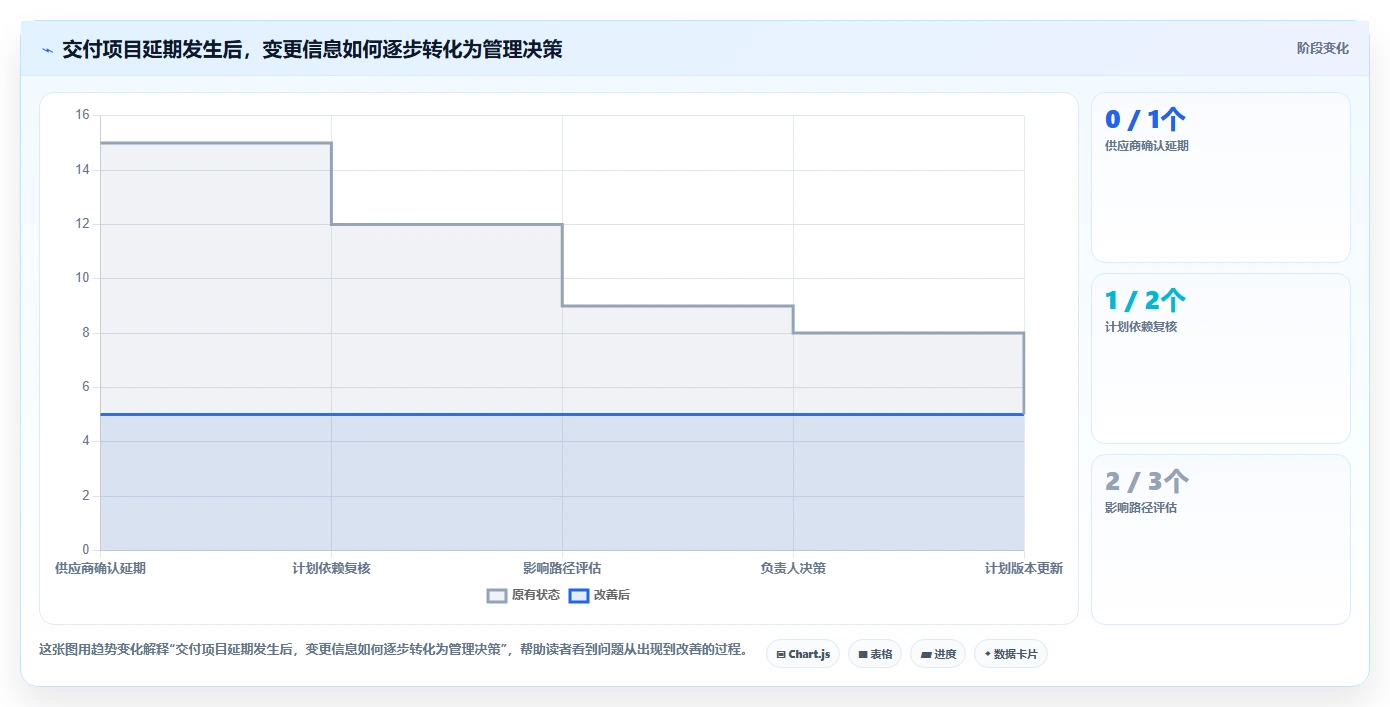Click the 表格 tag chip
Screen dimensions: 1390x707
[875, 654]
